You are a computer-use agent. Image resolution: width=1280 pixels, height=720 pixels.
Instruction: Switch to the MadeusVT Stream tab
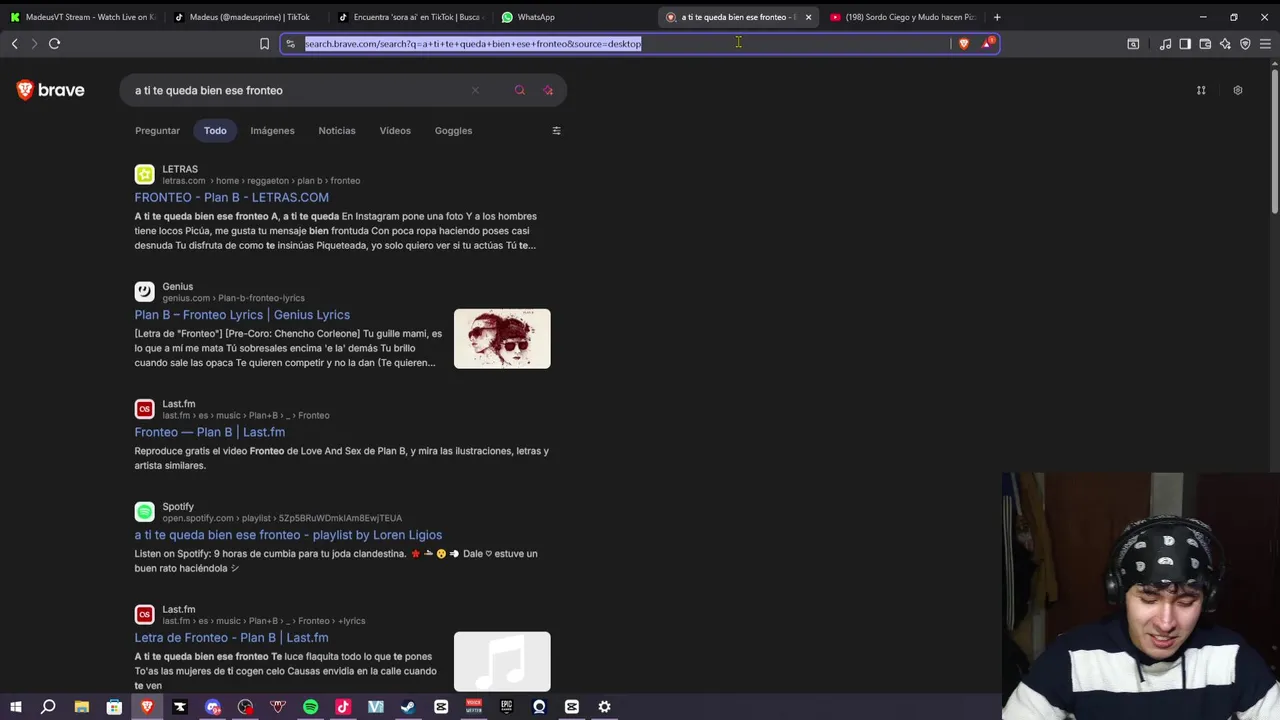82,17
